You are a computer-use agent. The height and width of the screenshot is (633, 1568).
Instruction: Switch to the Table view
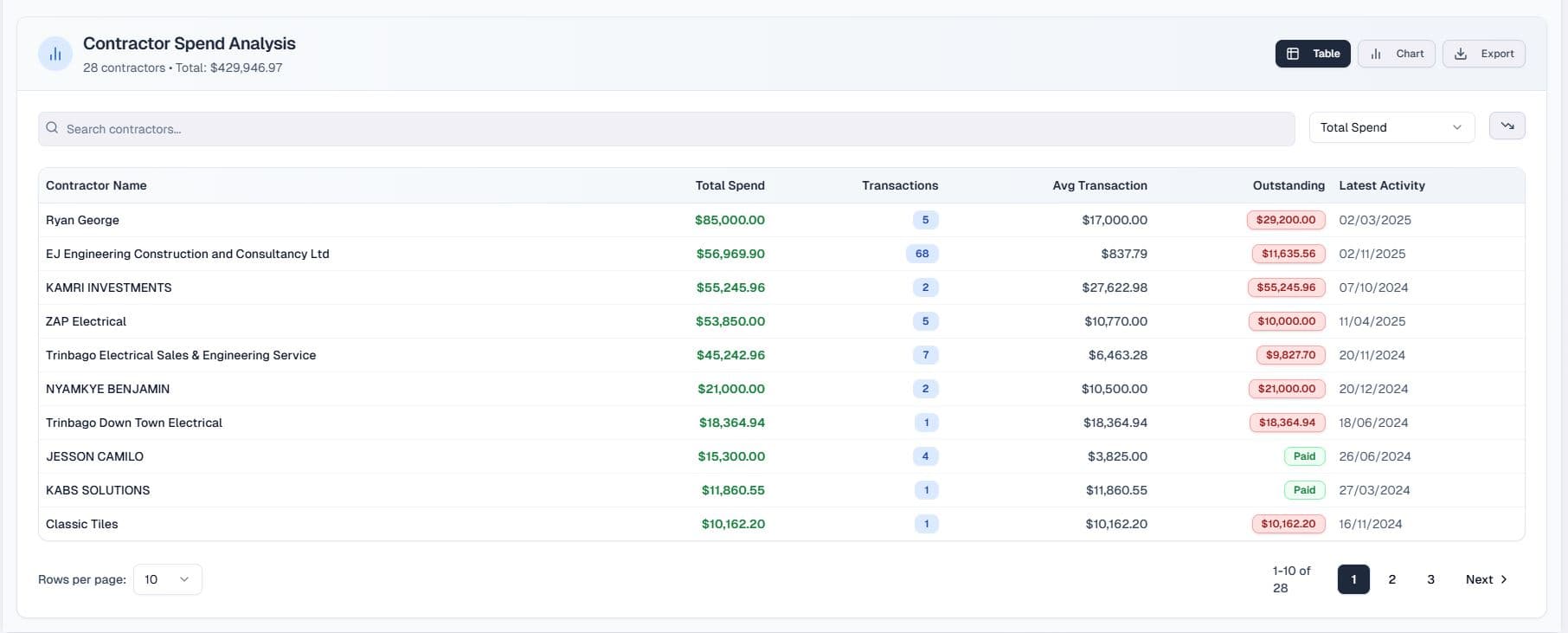[1313, 54]
